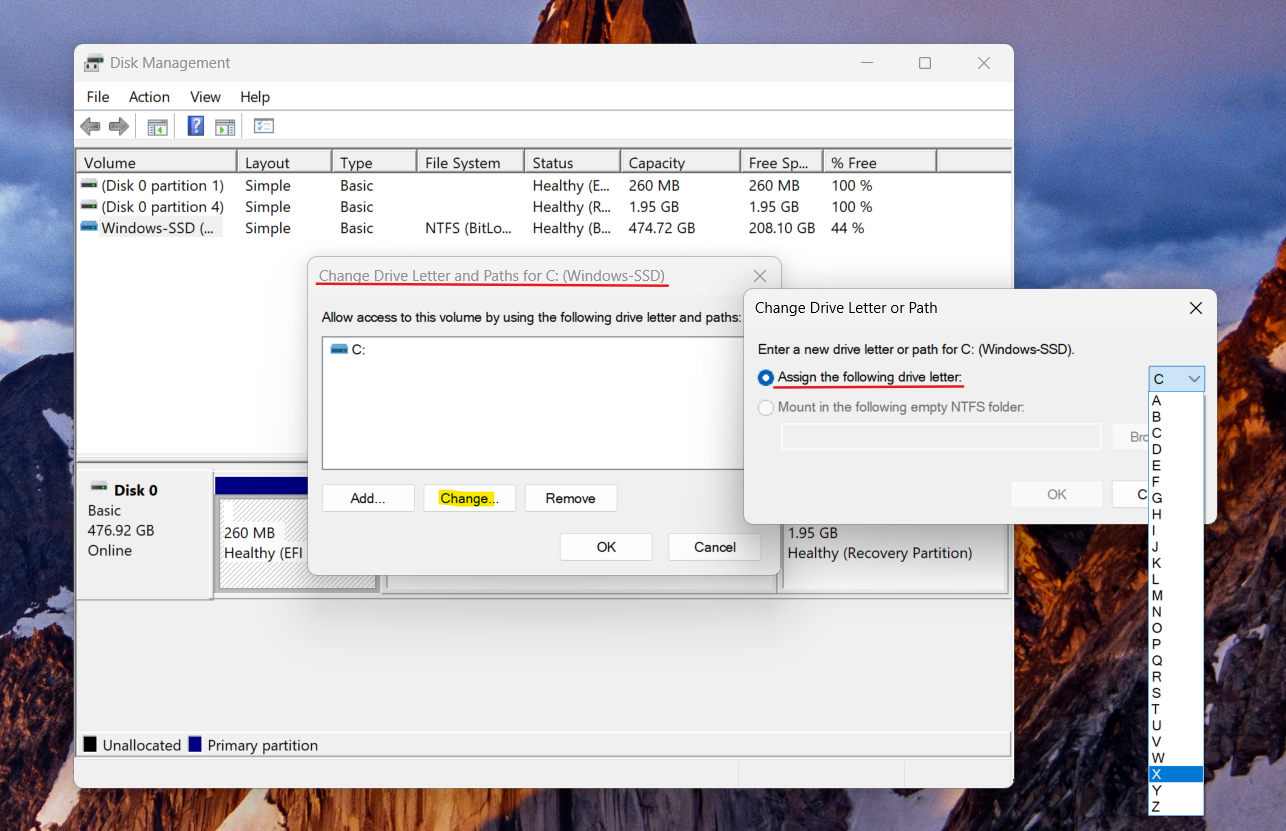Viewport: 1286px width, 831px height.
Task: Sort by the Type column header
Action: tap(374, 162)
